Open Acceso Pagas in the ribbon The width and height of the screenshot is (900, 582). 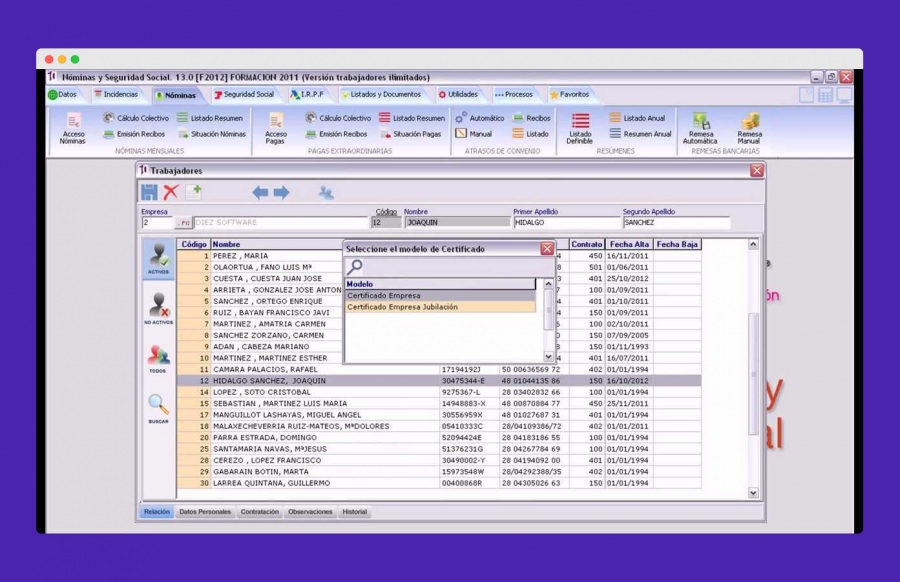tap(276, 129)
